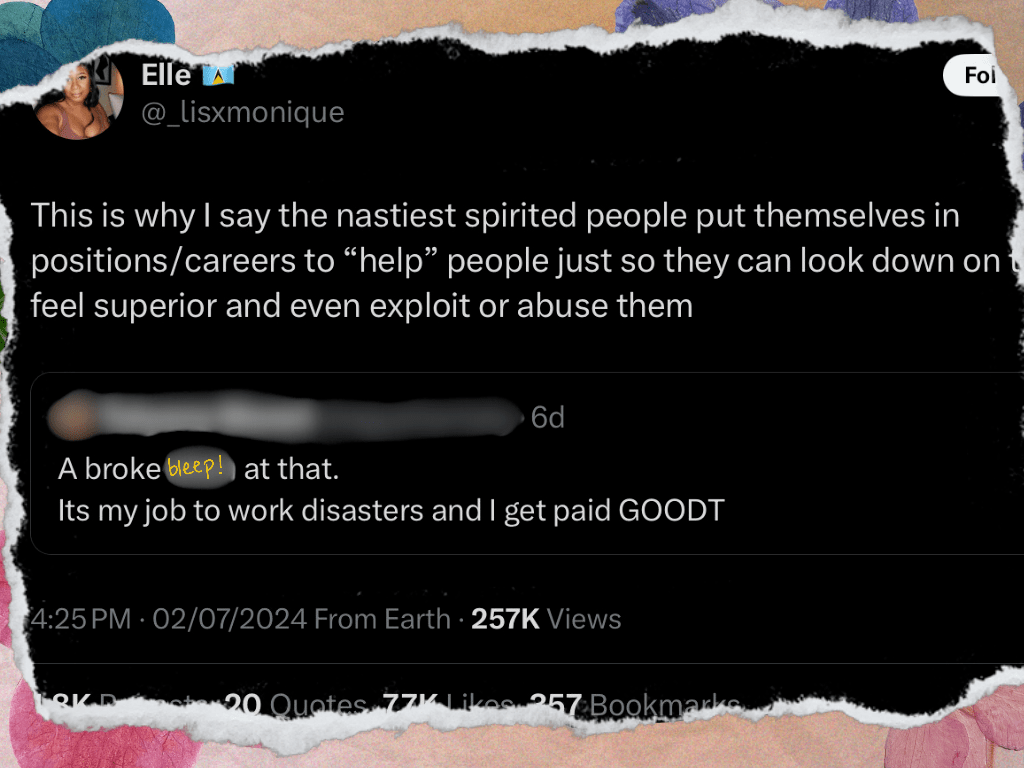Image resolution: width=1024 pixels, height=768 pixels.
Task: Open the 257K Views stat
Action: point(546,619)
